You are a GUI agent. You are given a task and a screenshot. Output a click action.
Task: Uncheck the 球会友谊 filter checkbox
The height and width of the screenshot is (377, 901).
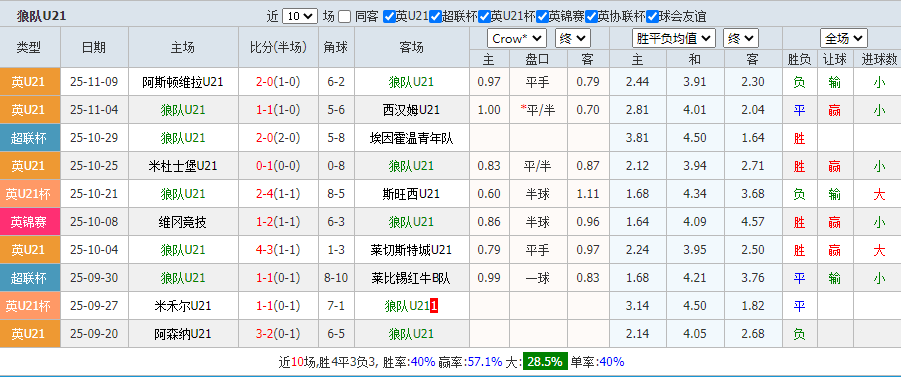coord(652,17)
